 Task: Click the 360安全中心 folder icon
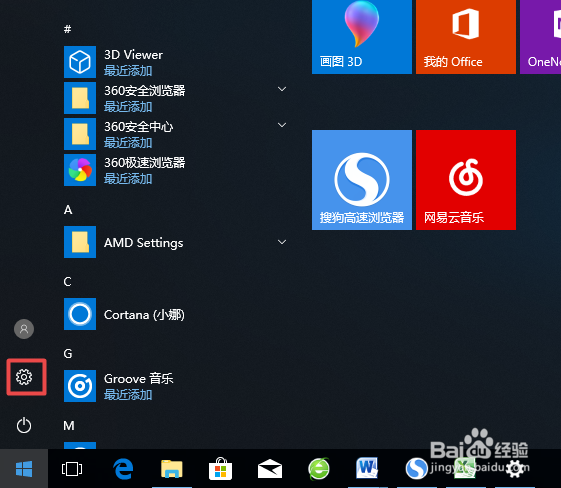[80, 134]
